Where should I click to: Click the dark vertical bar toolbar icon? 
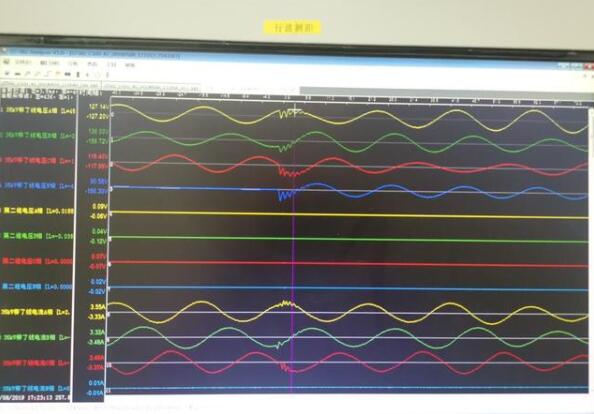[78, 74]
